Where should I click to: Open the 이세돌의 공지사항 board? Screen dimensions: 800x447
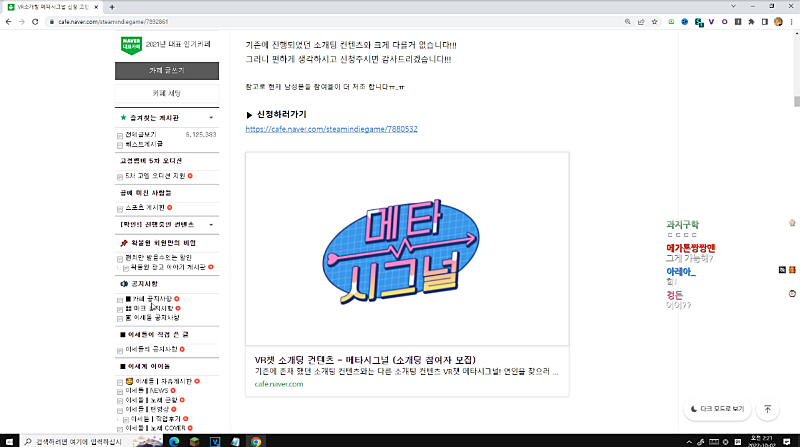click(151, 350)
